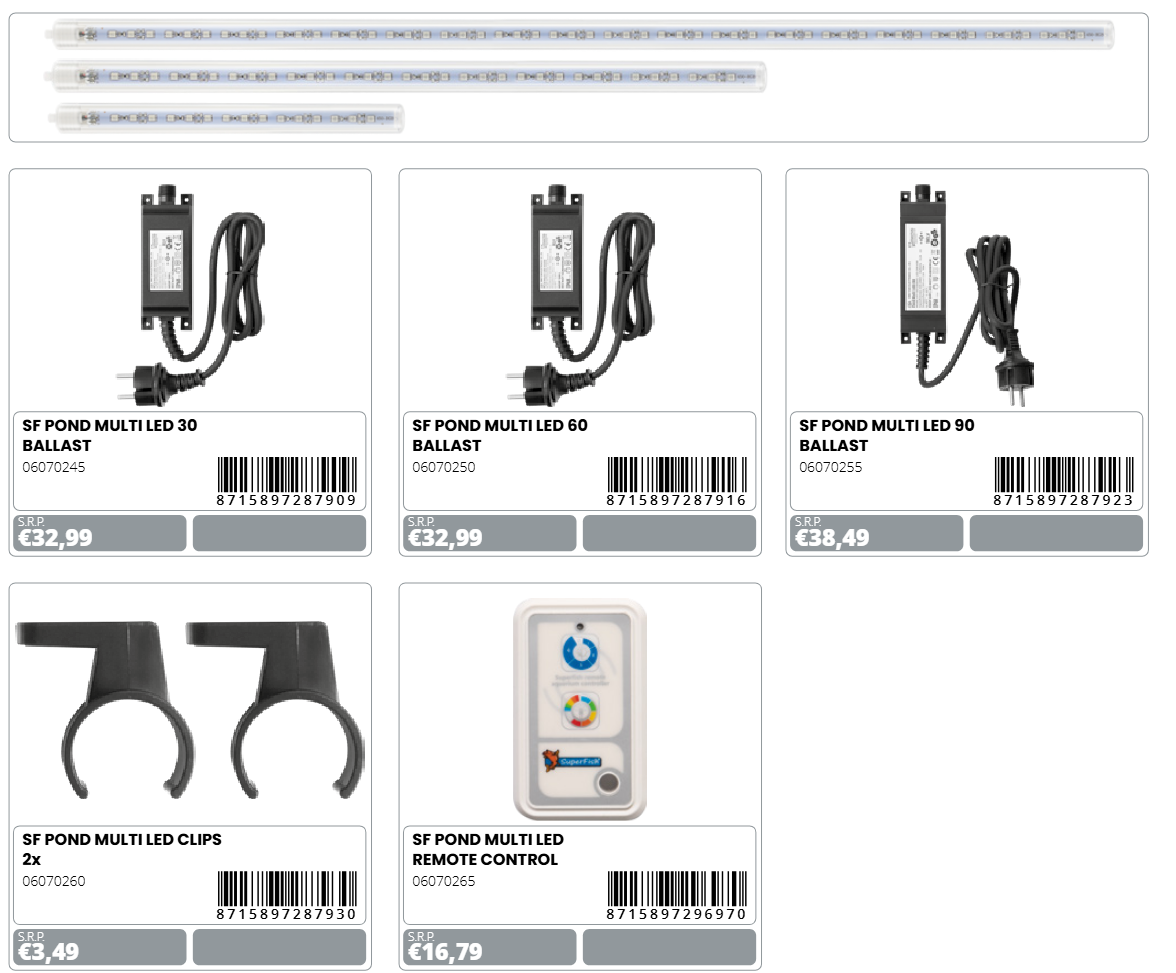Select the title SF POND MULTI LED 60 BALLAST
The width and height of the screenshot is (1176, 973).
coord(500,435)
